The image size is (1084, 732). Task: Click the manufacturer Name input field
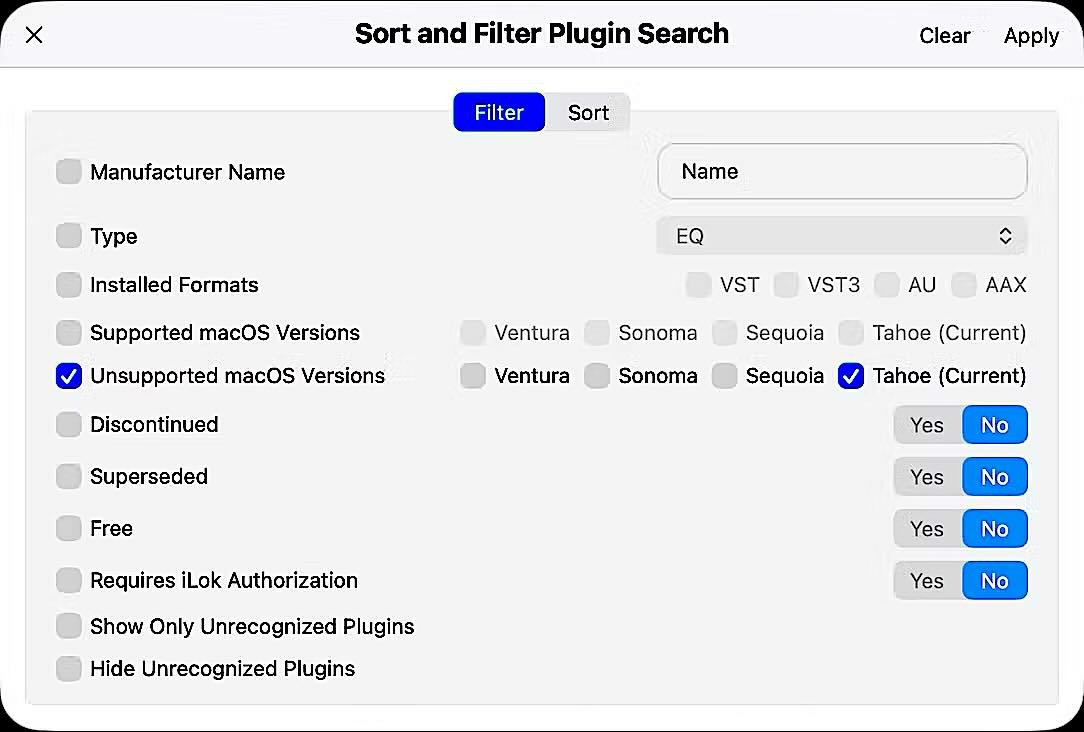point(842,172)
